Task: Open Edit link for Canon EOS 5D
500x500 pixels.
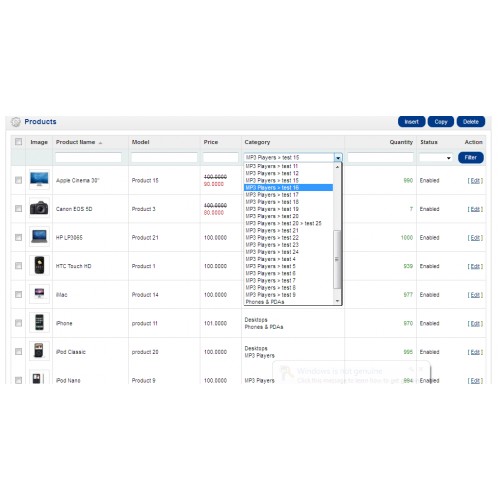Action: (475, 209)
